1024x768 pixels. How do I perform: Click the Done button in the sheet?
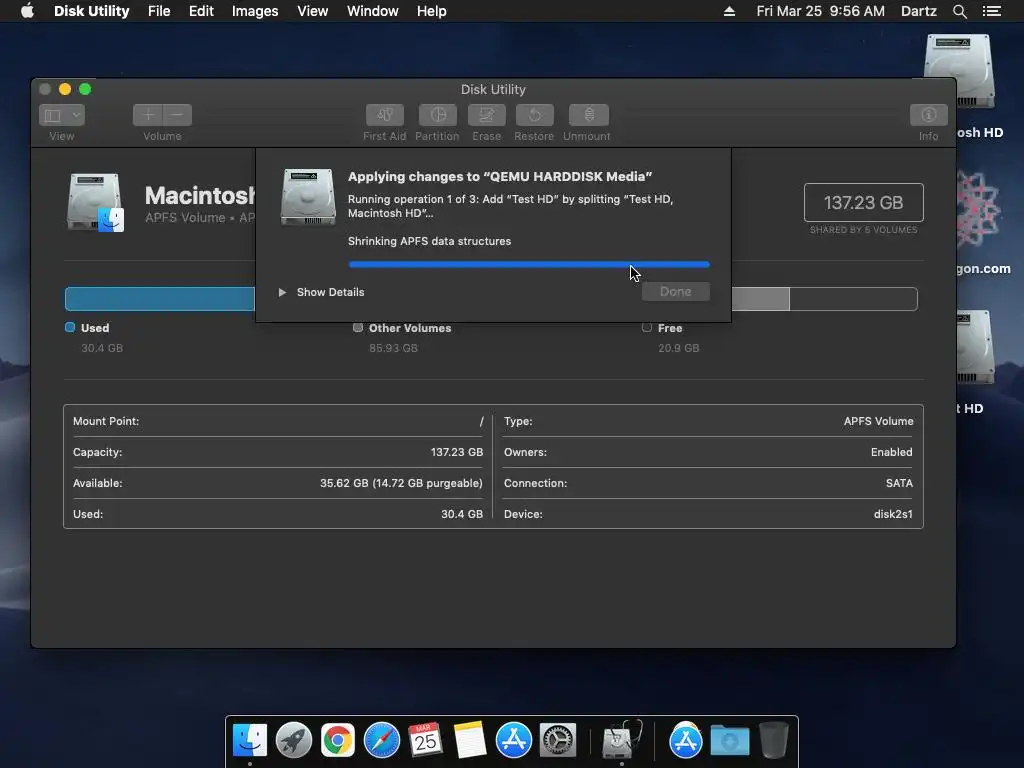675,292
